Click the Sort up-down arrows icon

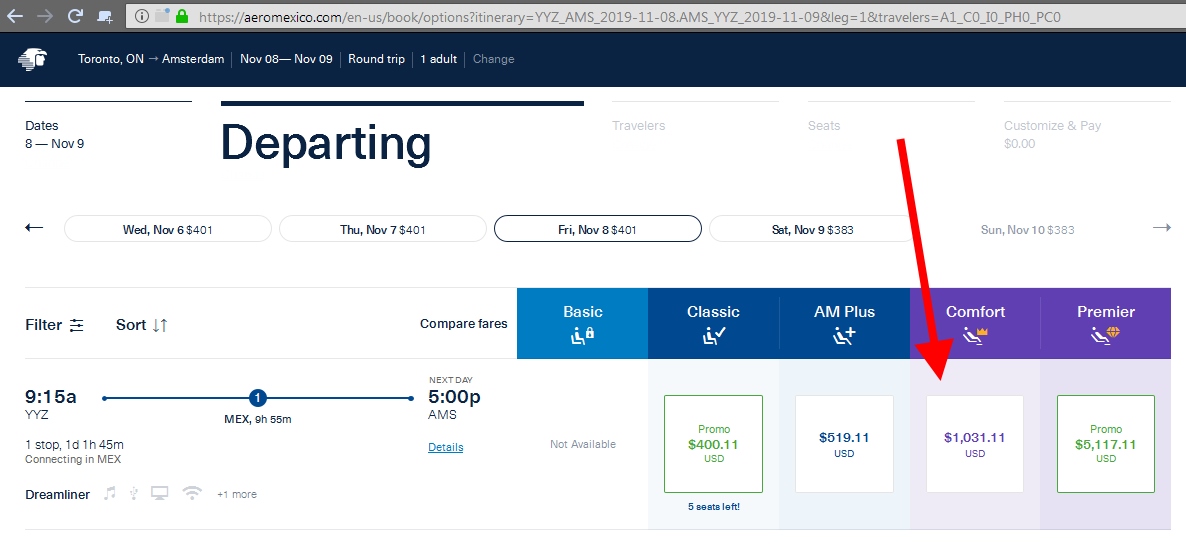pos(160,325)
